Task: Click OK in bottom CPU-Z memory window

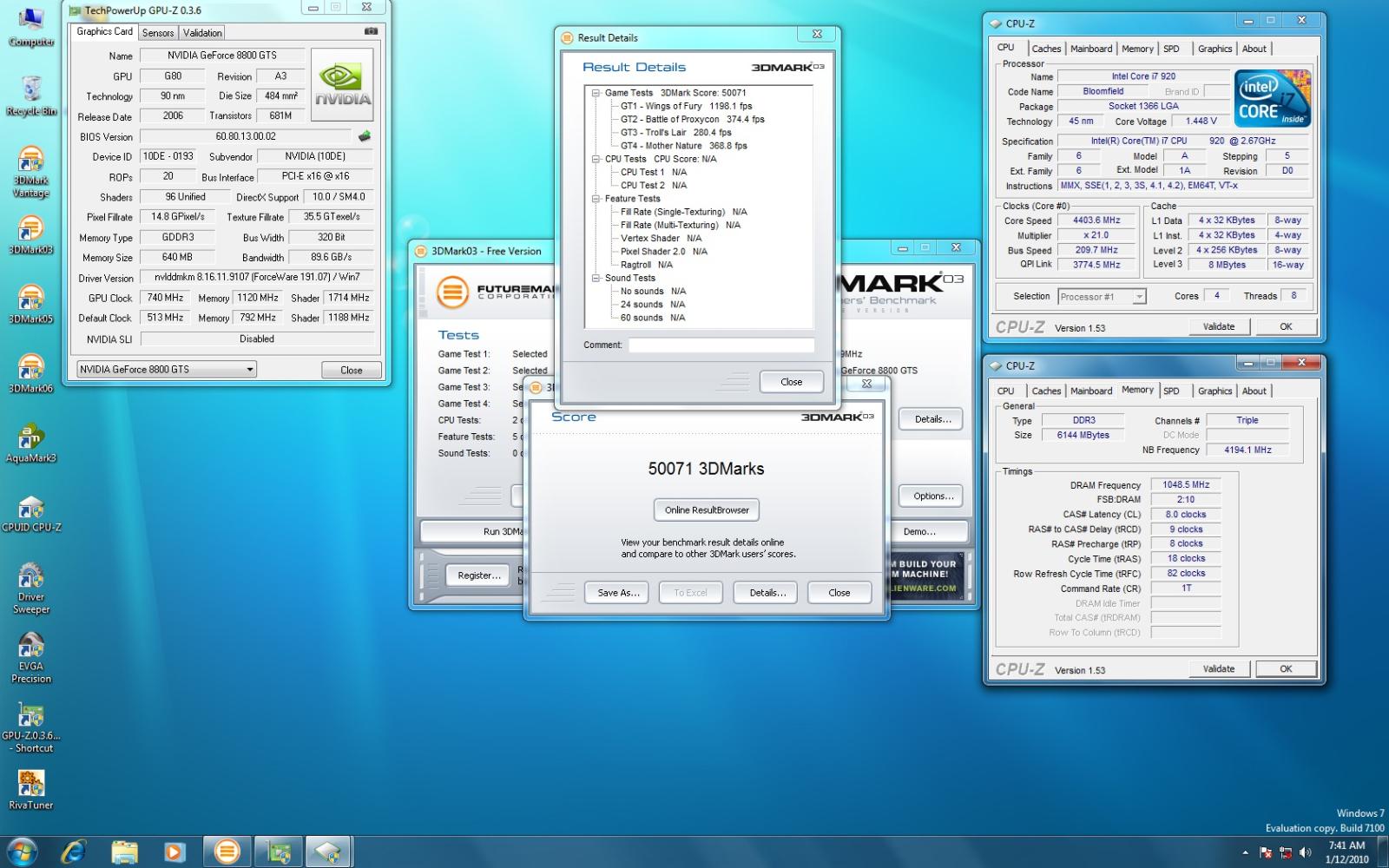Action: click(x=1286, y=668)
